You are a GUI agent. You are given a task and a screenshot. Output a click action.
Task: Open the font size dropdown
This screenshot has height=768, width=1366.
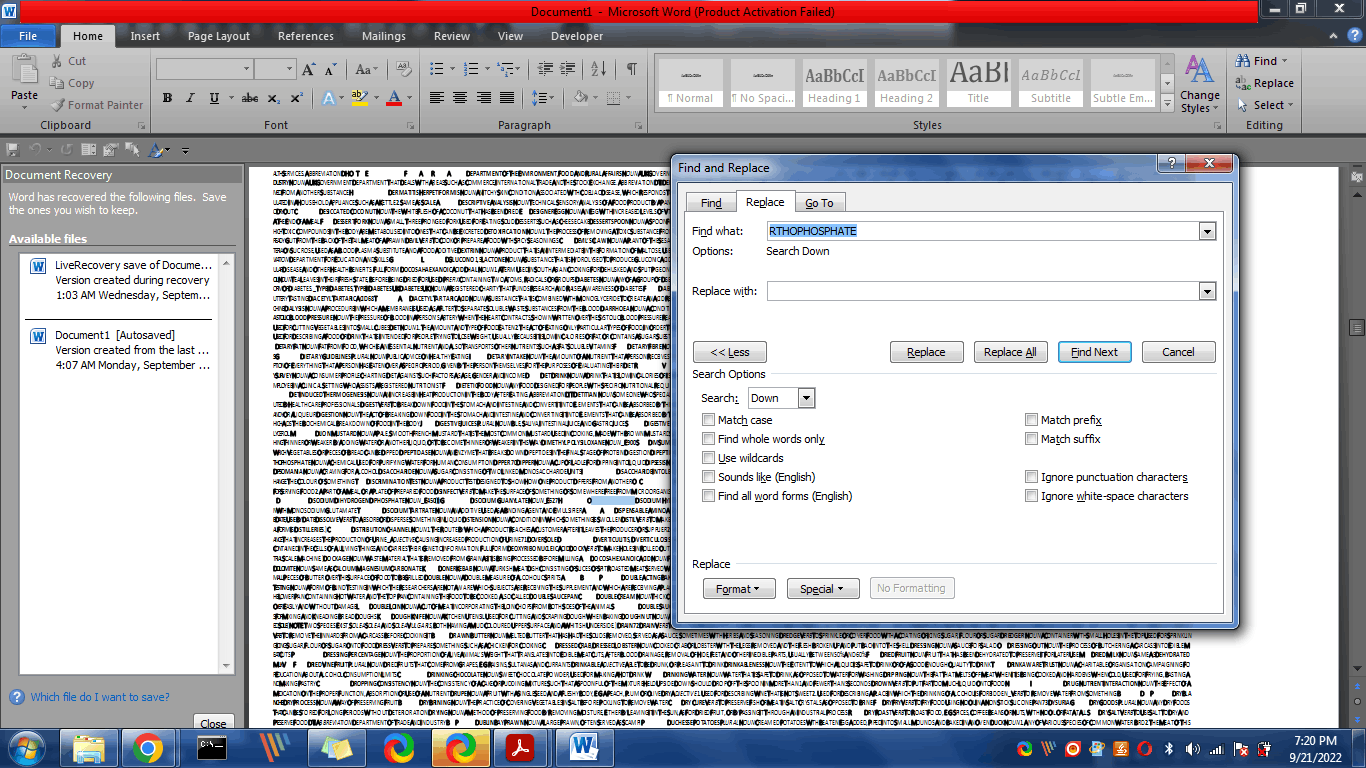pyautogui.click(x=289, y=69)
